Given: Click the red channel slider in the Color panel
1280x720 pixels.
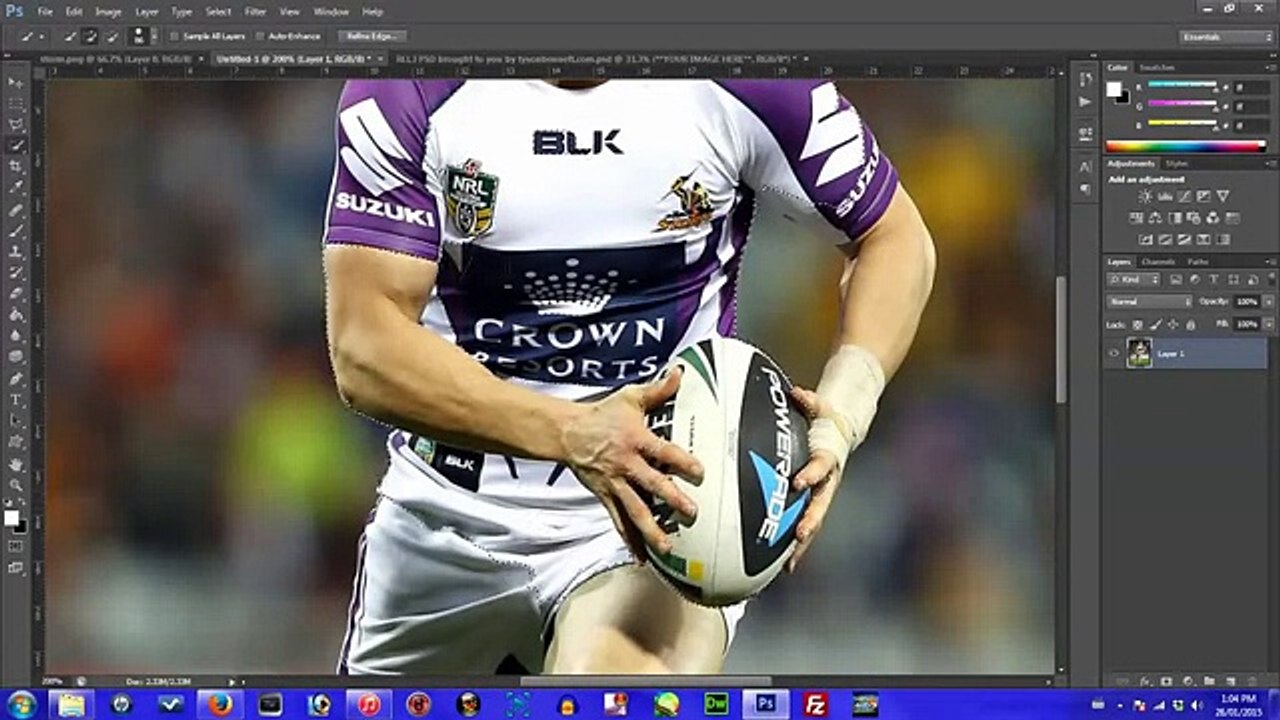Looking at the screenshot, I should pyautogui.click(x=1182, y=87).
